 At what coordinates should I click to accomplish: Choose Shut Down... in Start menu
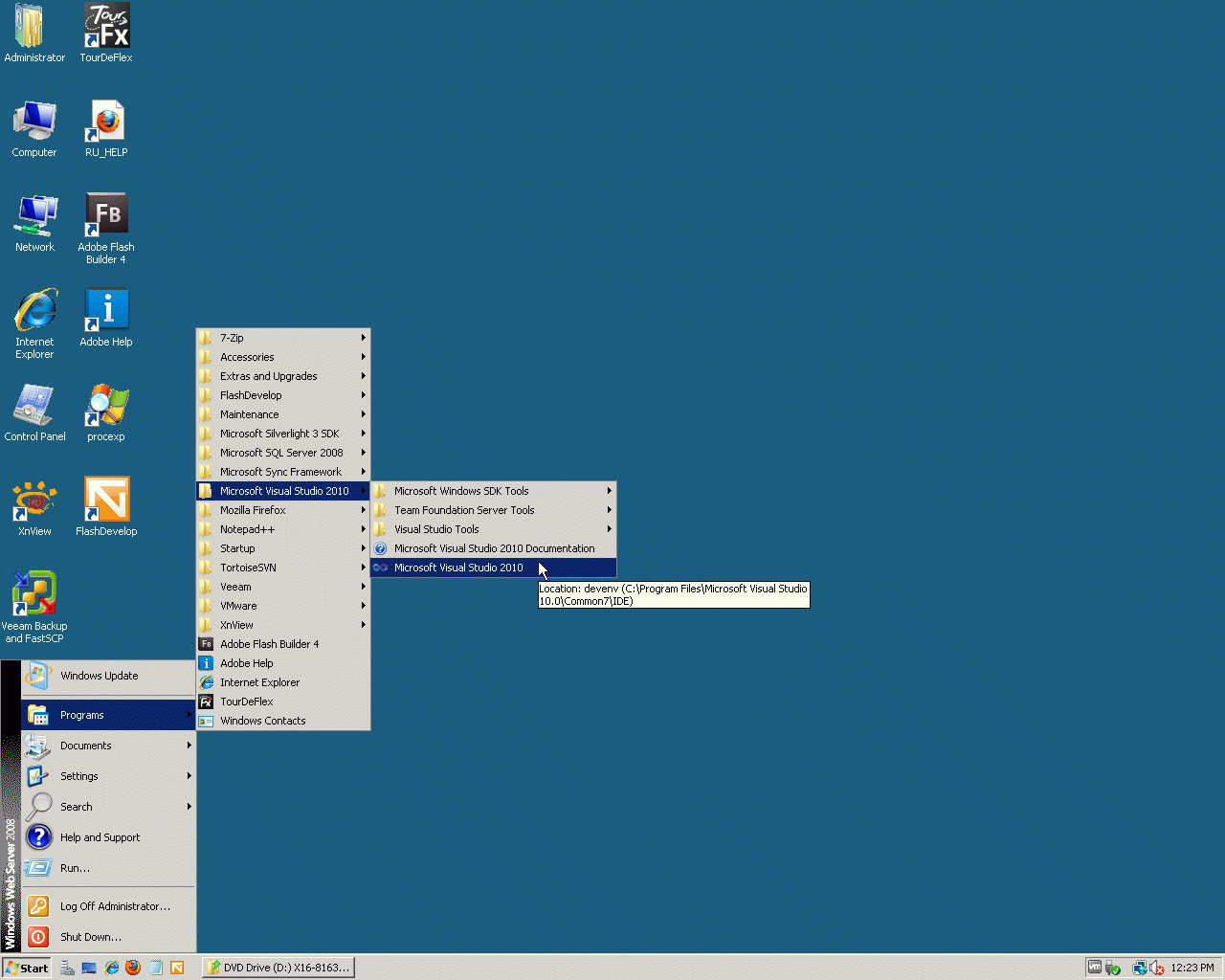pos(108,937)
